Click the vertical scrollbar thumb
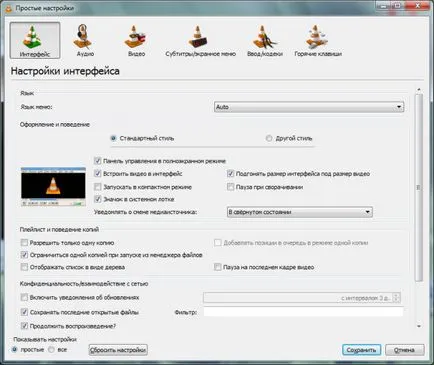The image size is (434, 365). (419, 188)
